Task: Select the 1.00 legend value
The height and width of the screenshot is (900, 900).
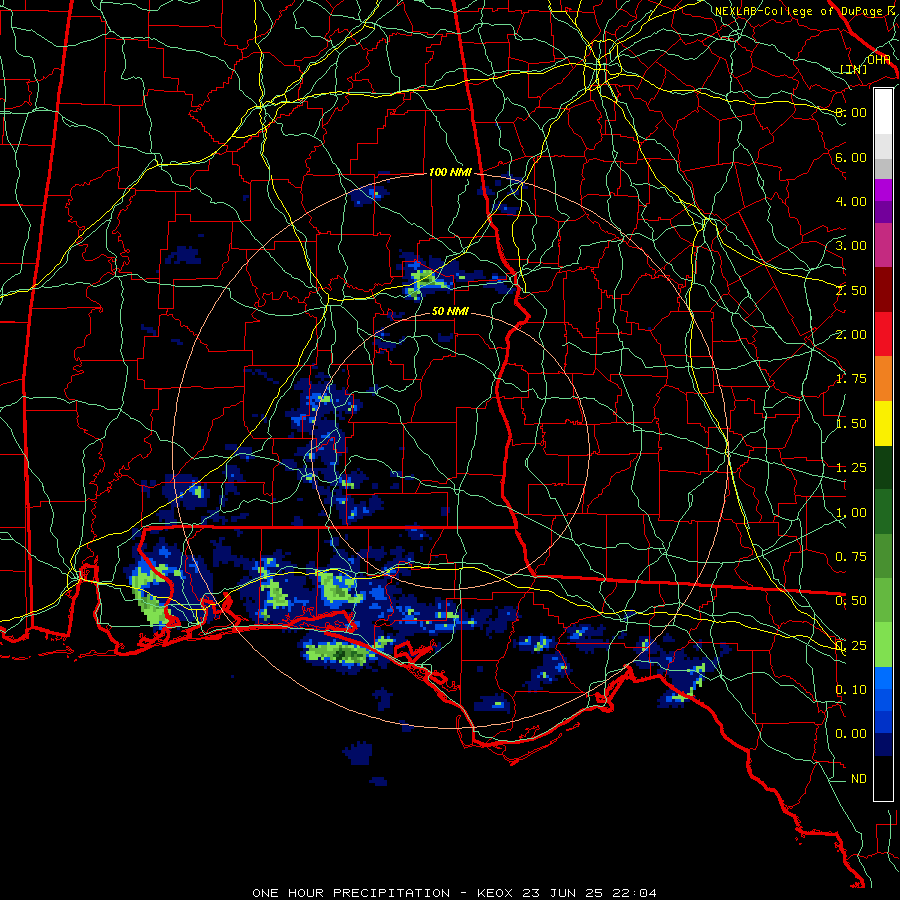Action: tap(851, 513)
